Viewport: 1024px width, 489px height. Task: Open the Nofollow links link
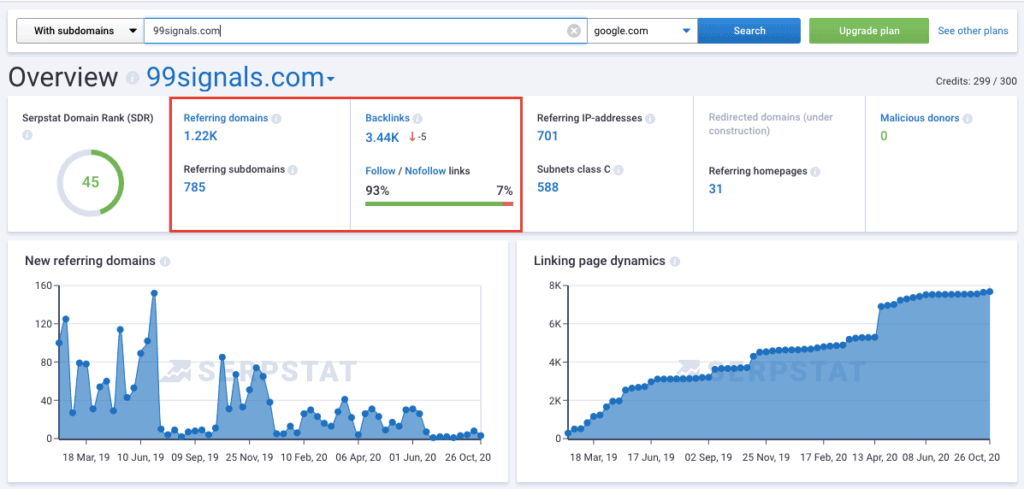pyautogui.click(x=425, y=170)
